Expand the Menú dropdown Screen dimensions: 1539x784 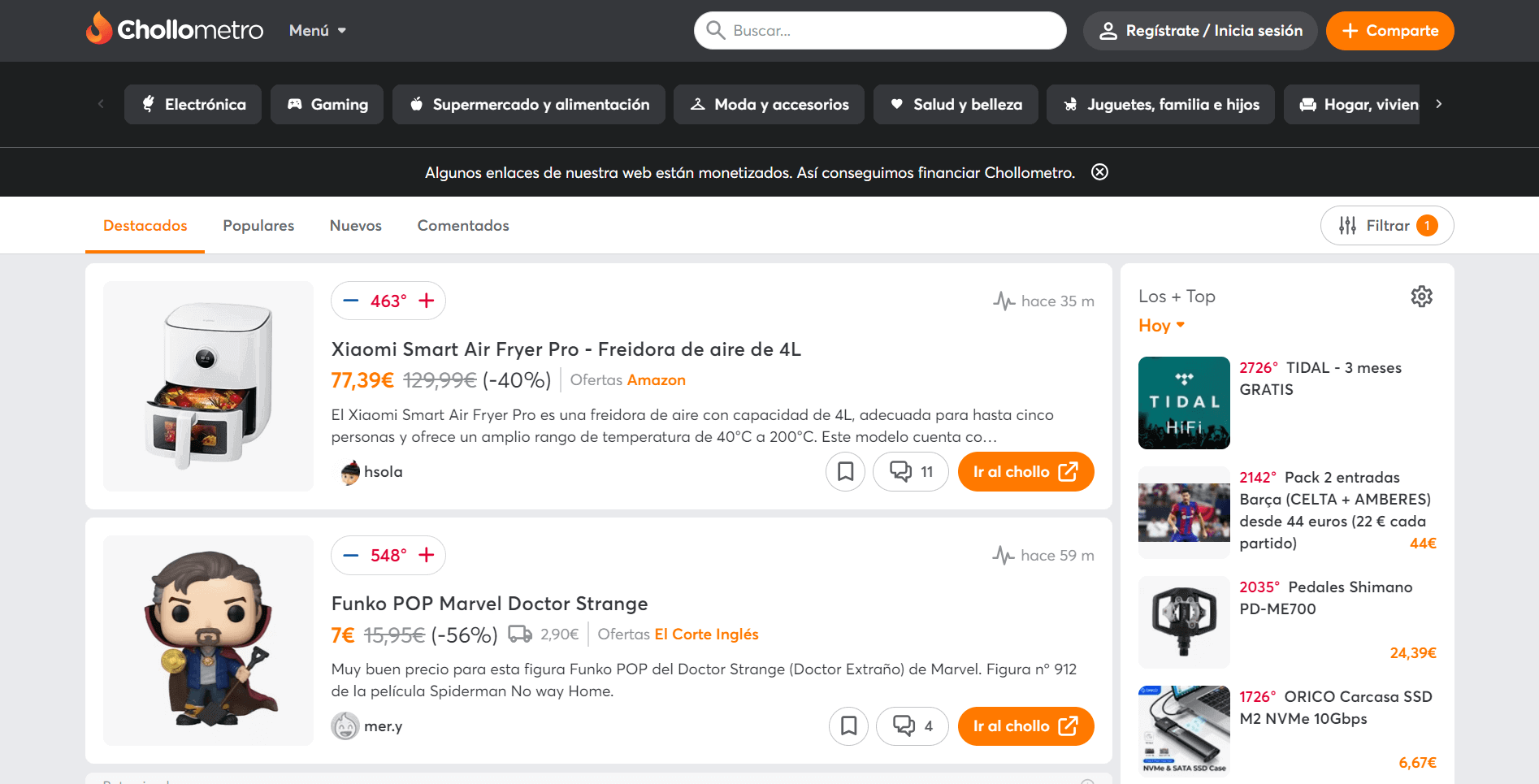[x=318, y=31]
